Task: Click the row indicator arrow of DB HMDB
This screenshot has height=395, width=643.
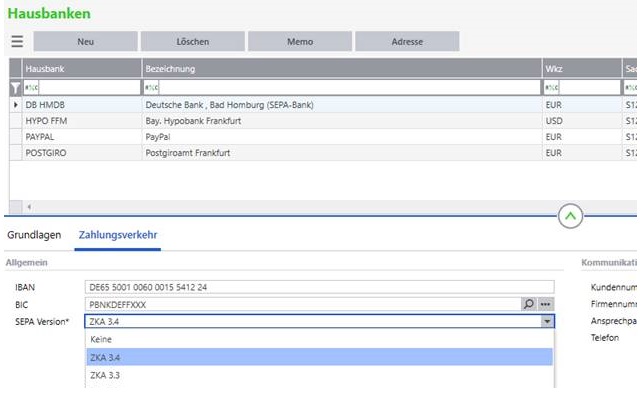Action: click(x=16, y=105)
